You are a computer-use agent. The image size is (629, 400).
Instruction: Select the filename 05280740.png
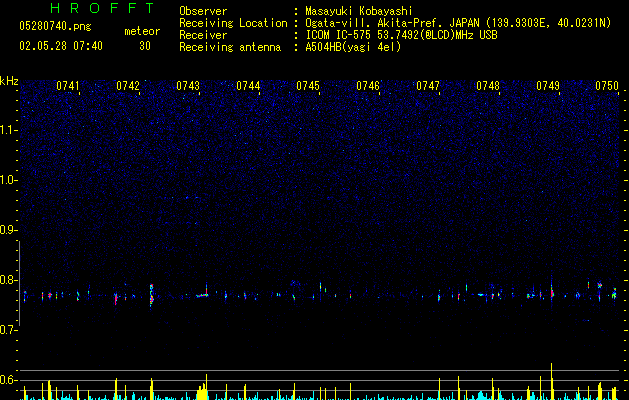coord(55,27)
